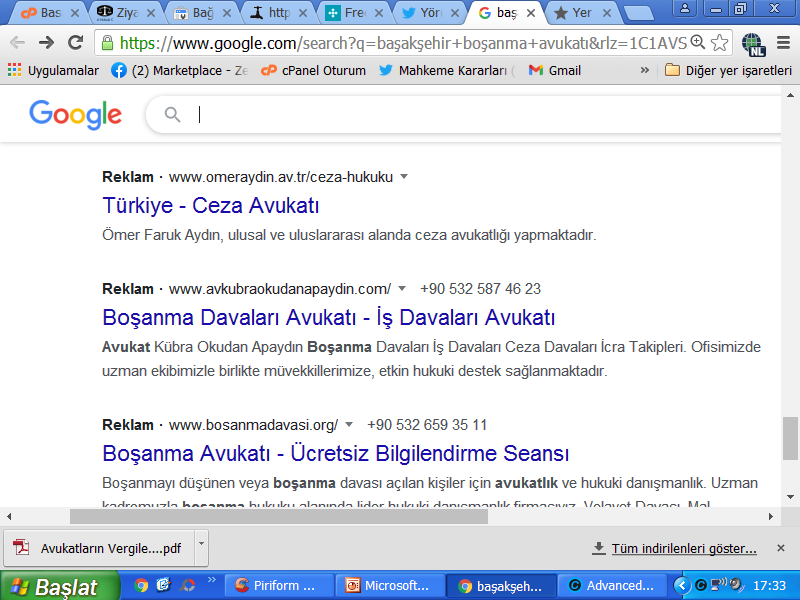Open a new tab with the new-tab button
This screenshot has height=600, width=800.
(x=638, y=13)
